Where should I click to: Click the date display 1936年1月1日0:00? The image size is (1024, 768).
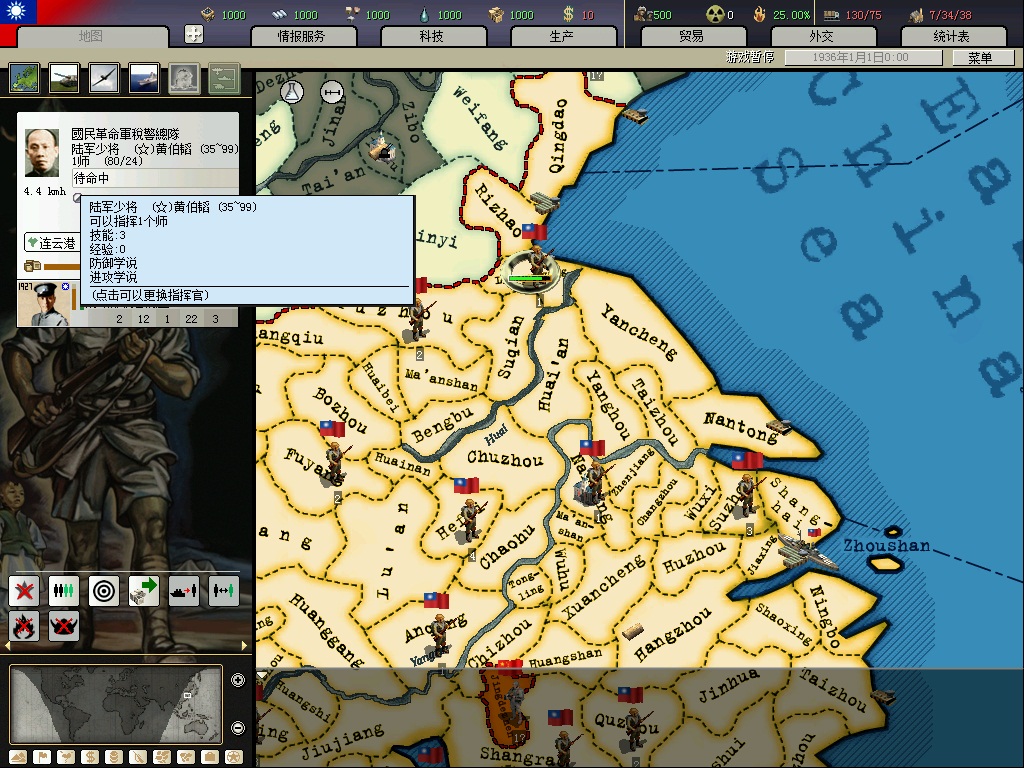pyautogui.click(x=863, y=57)
